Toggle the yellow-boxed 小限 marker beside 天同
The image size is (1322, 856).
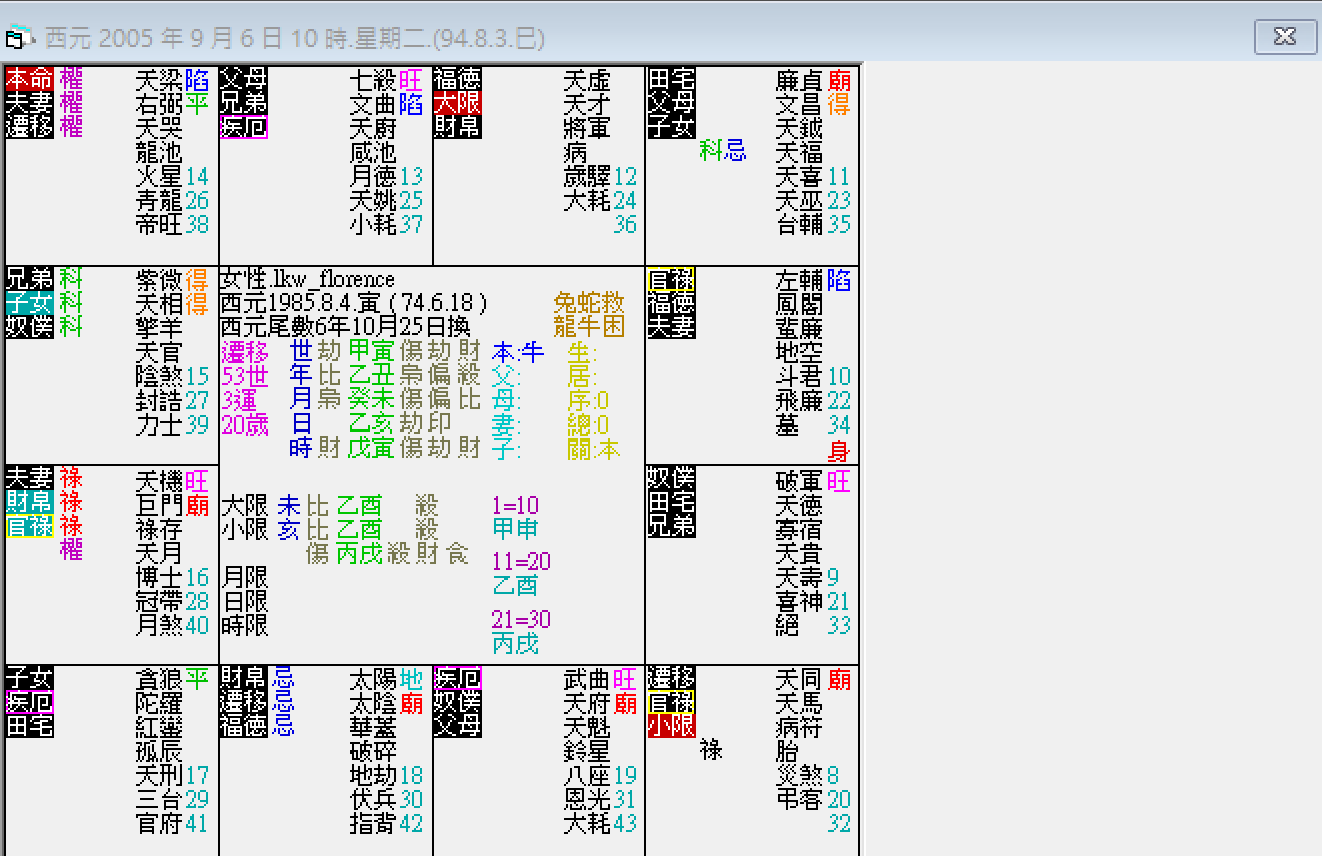pyautogui.click(x=670, y=726)
